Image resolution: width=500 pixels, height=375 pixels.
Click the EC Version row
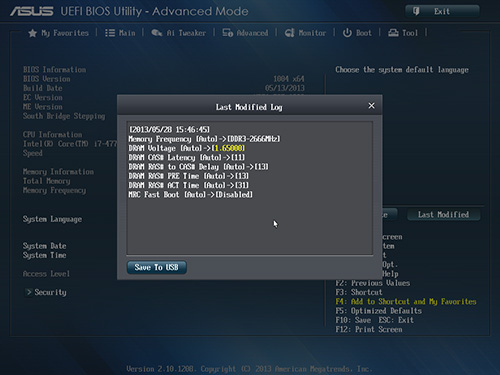point(42,98)
